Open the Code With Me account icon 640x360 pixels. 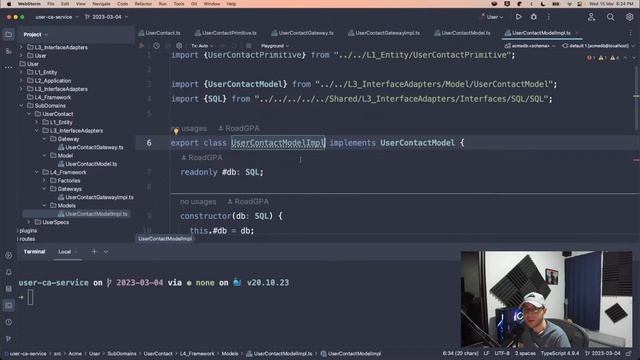coord(591,17)
